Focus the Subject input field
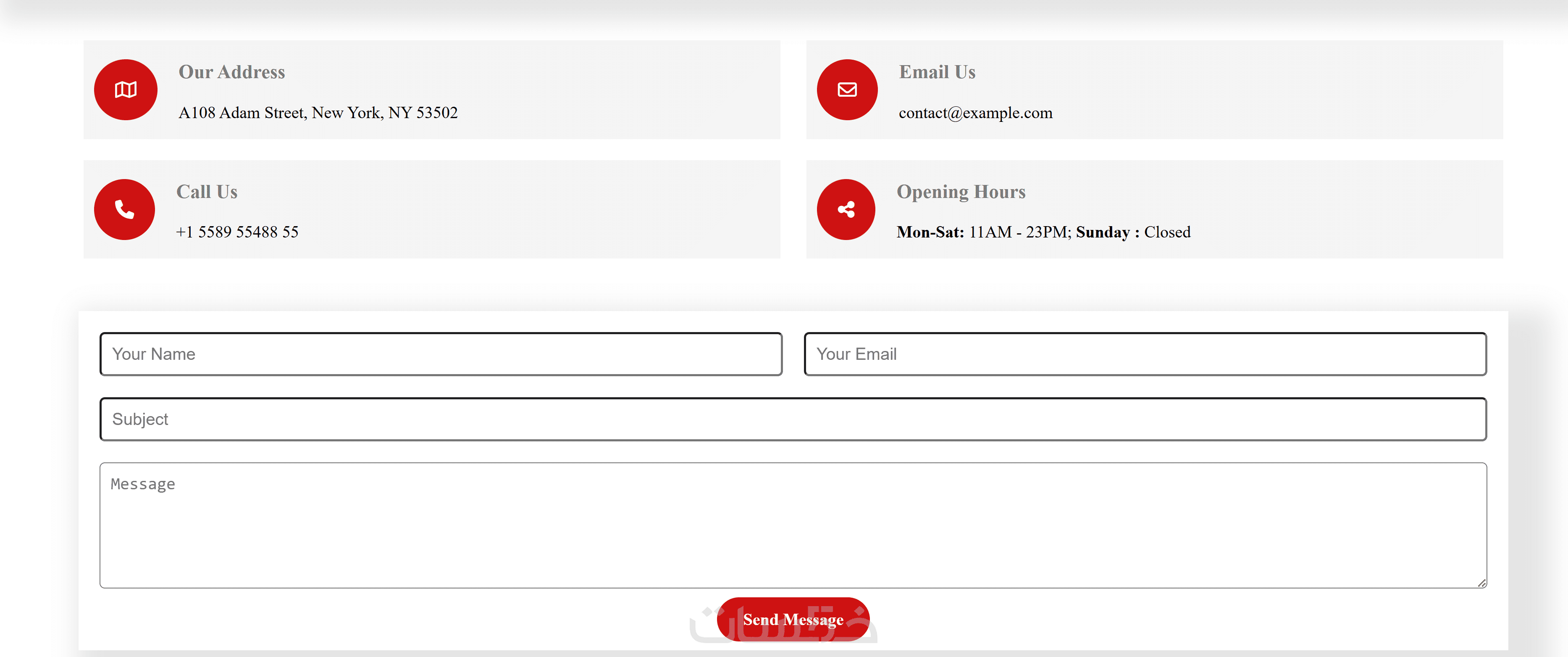Screen dimensions: 1568x657 click(x=793, y=419)
